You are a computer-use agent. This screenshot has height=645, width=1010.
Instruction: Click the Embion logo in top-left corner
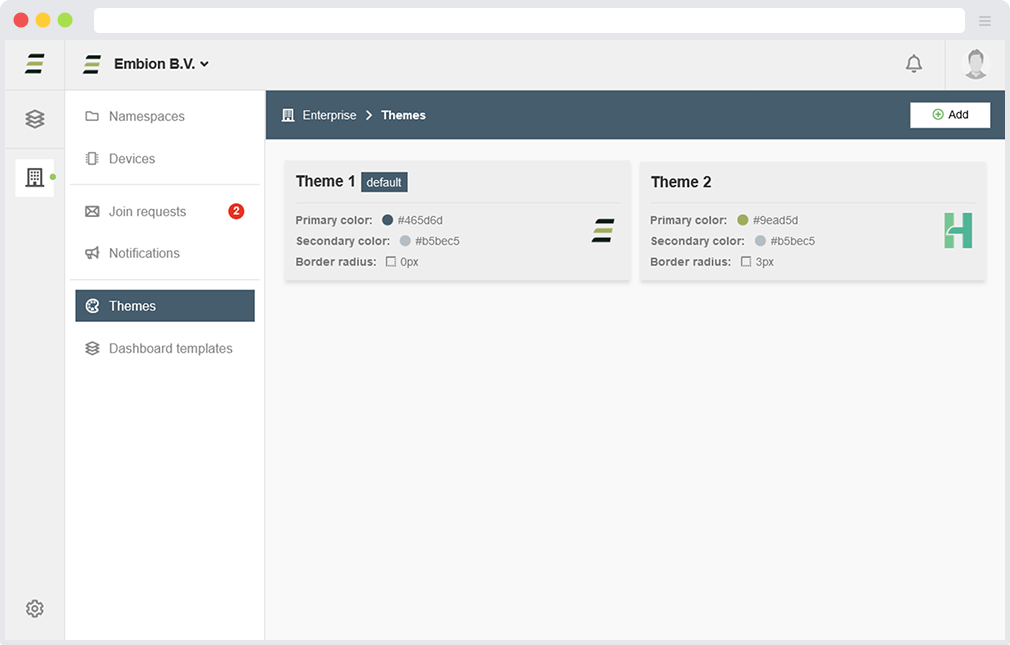coord(35,64)
